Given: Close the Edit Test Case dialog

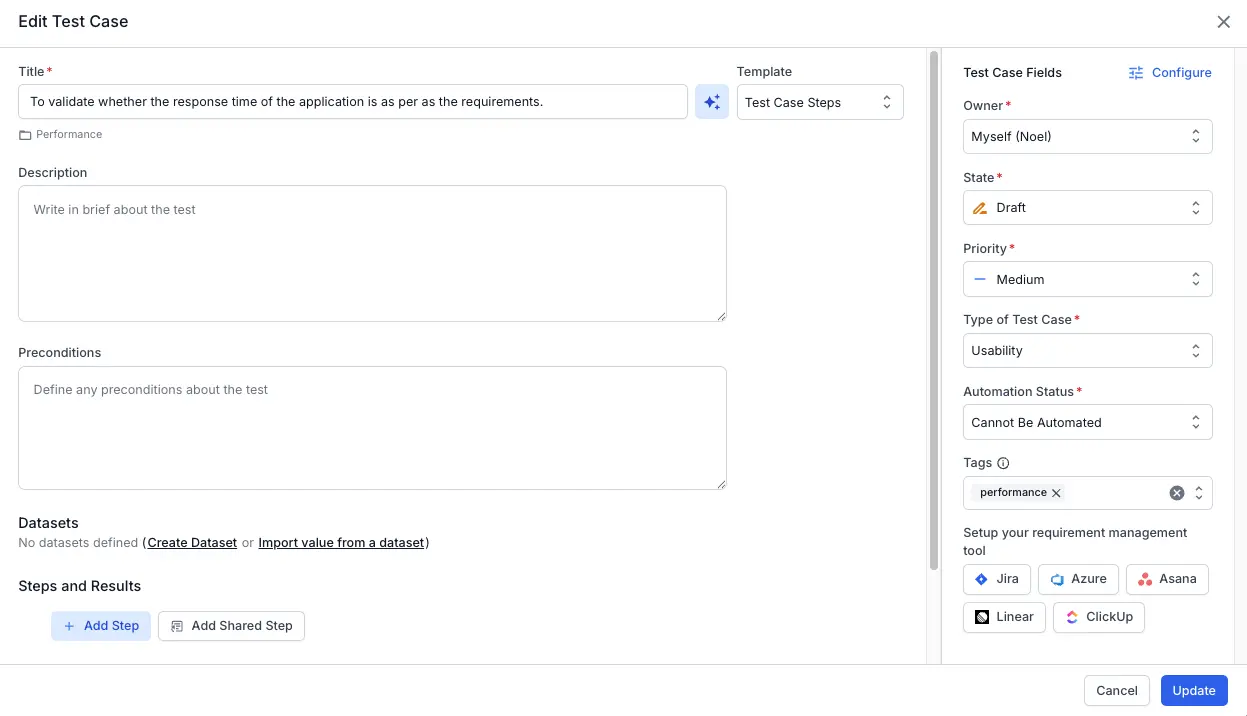Looking at the screenshot, I should tap(1223, 22).
